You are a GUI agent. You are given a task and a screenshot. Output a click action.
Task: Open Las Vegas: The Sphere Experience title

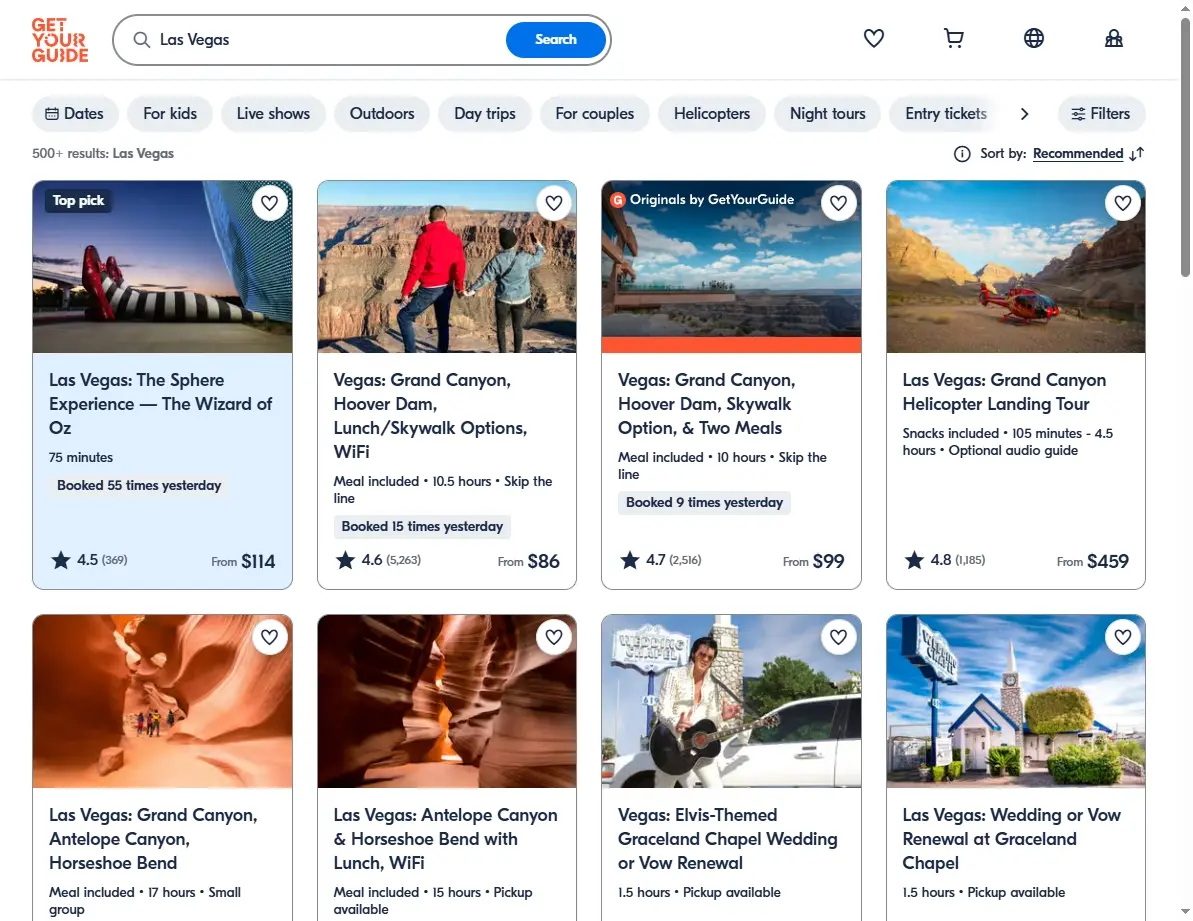161,404
